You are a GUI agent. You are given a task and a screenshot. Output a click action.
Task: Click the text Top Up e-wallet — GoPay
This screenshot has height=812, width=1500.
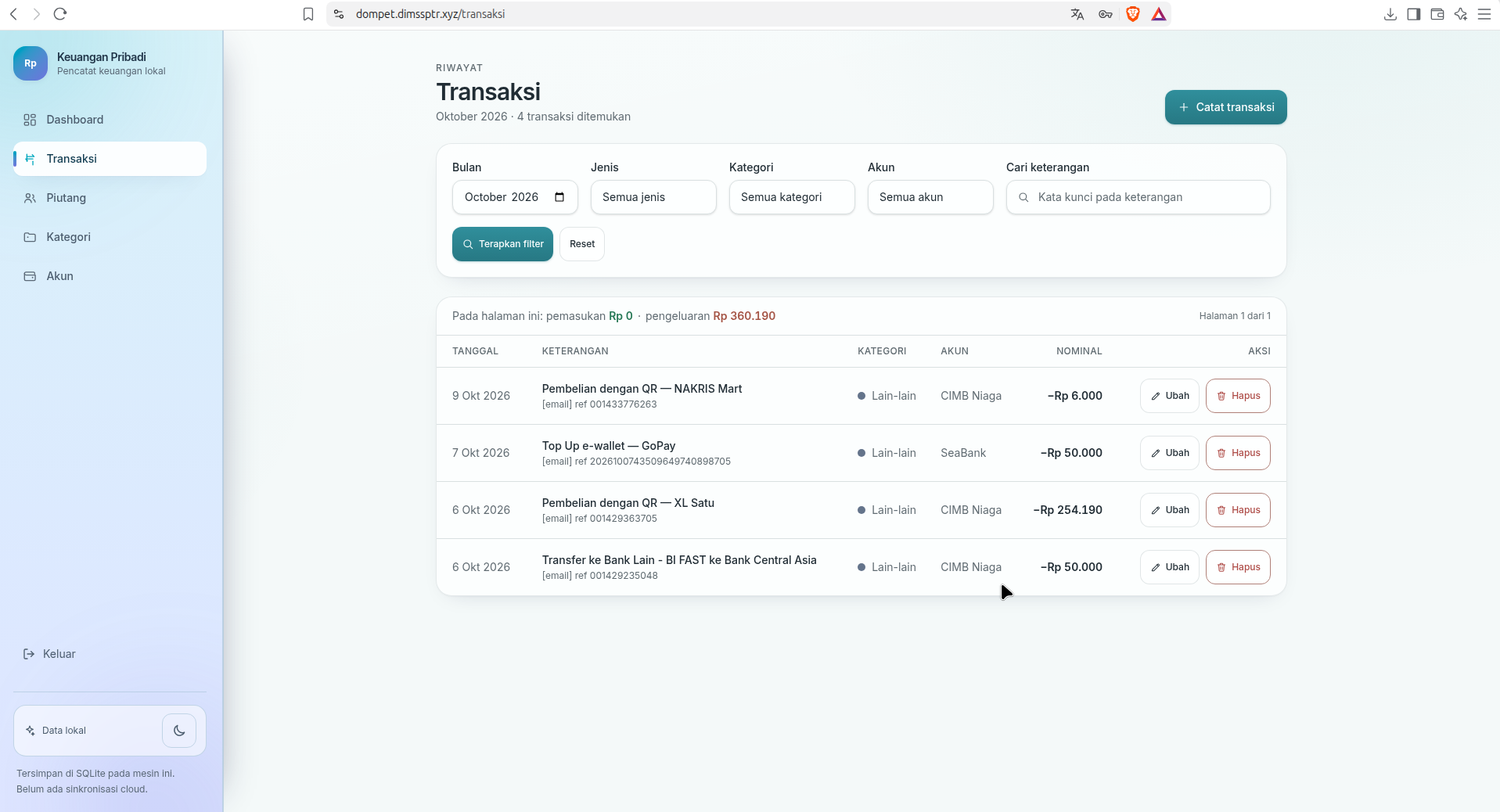point(609,446)
